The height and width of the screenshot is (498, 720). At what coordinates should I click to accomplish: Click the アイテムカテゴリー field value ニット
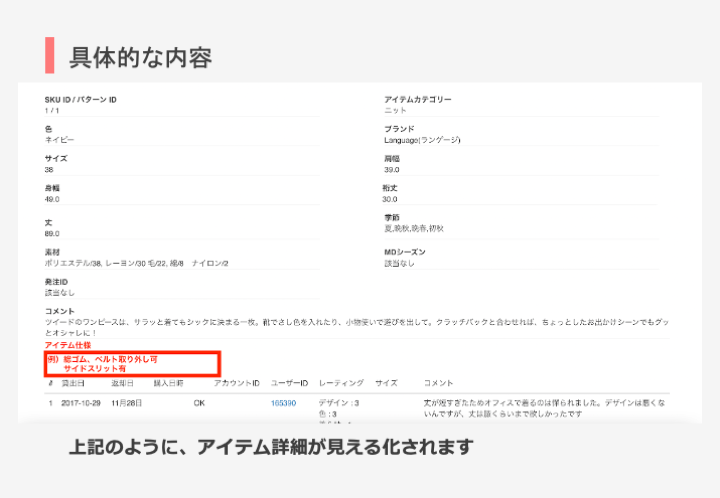[394, 110]
